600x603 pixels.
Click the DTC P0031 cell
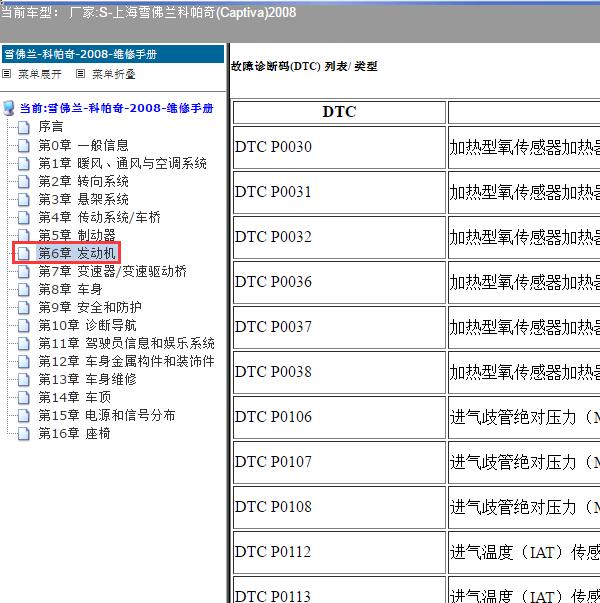click(339, 192)
